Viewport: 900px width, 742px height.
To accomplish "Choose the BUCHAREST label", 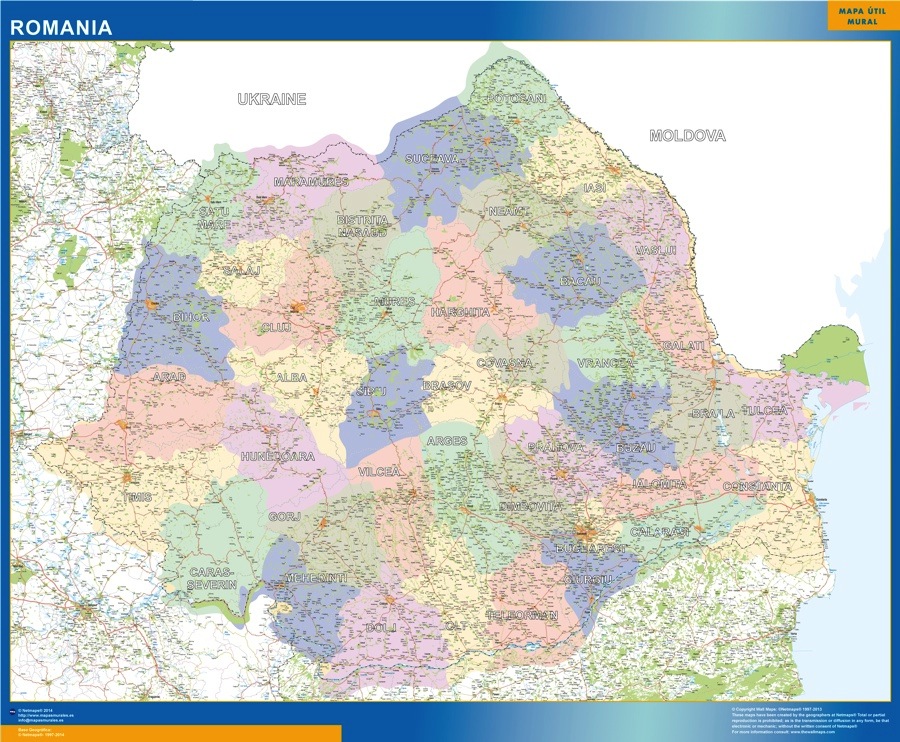I will [x=591, y=549].
